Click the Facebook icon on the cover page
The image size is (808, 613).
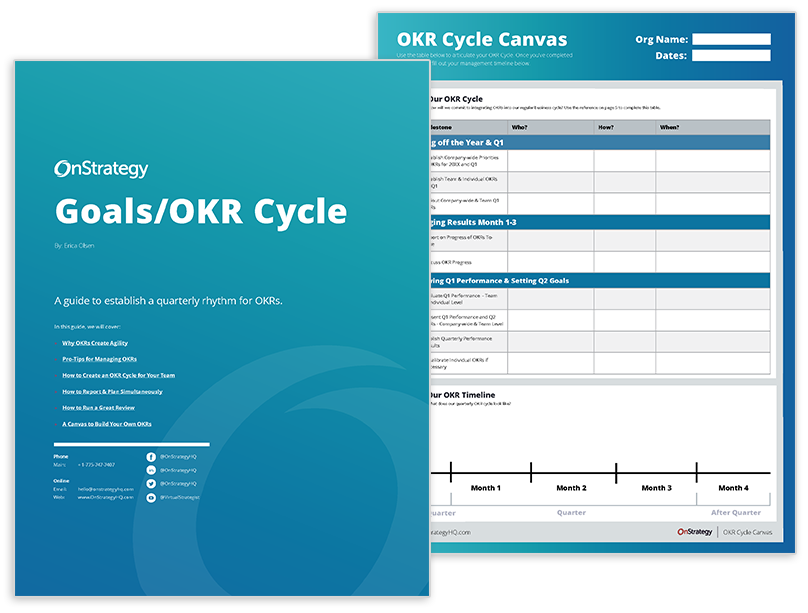click(x=151, y=457)
